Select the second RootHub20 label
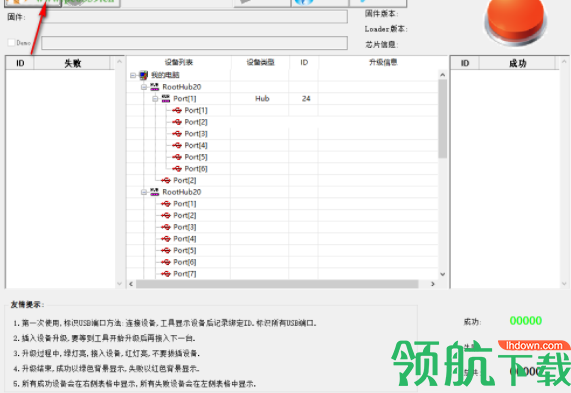This screenshot has width=571, height=393. tap(182, 192)
